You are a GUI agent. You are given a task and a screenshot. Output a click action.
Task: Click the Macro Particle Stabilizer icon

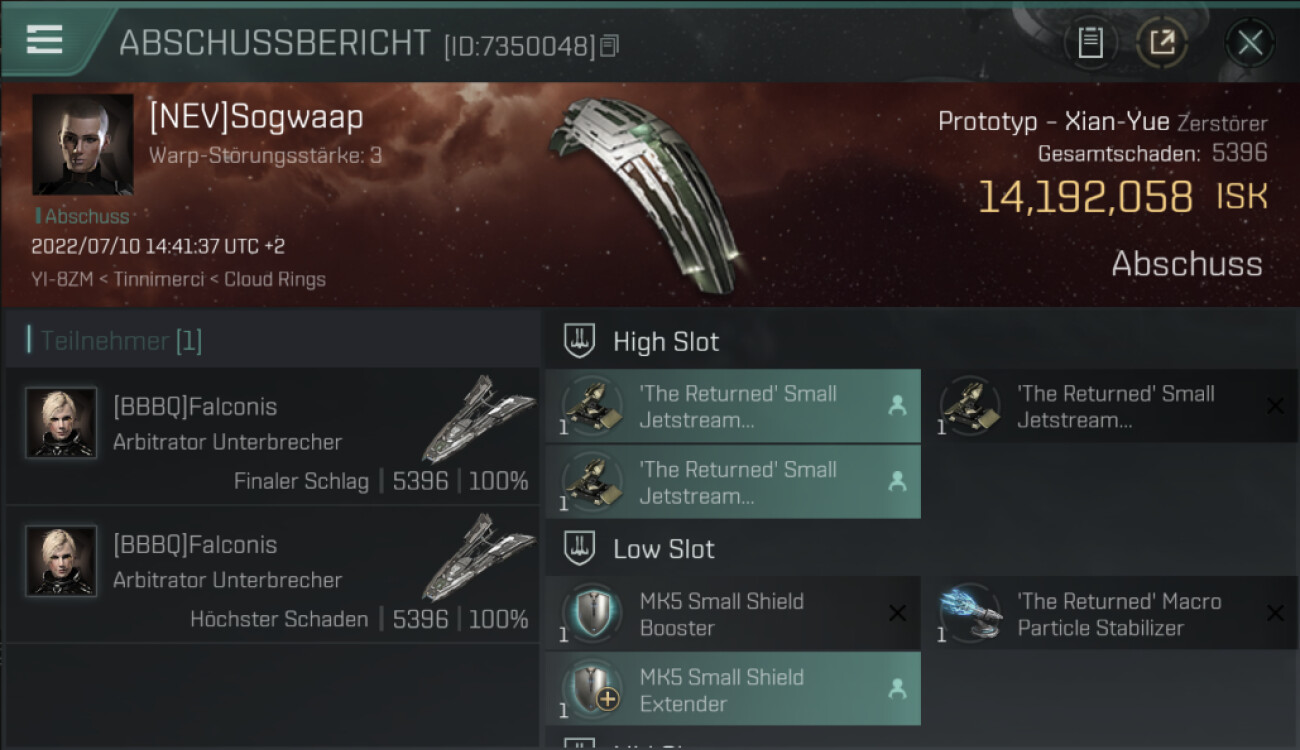pyautogui.click(x=969, y=613)
